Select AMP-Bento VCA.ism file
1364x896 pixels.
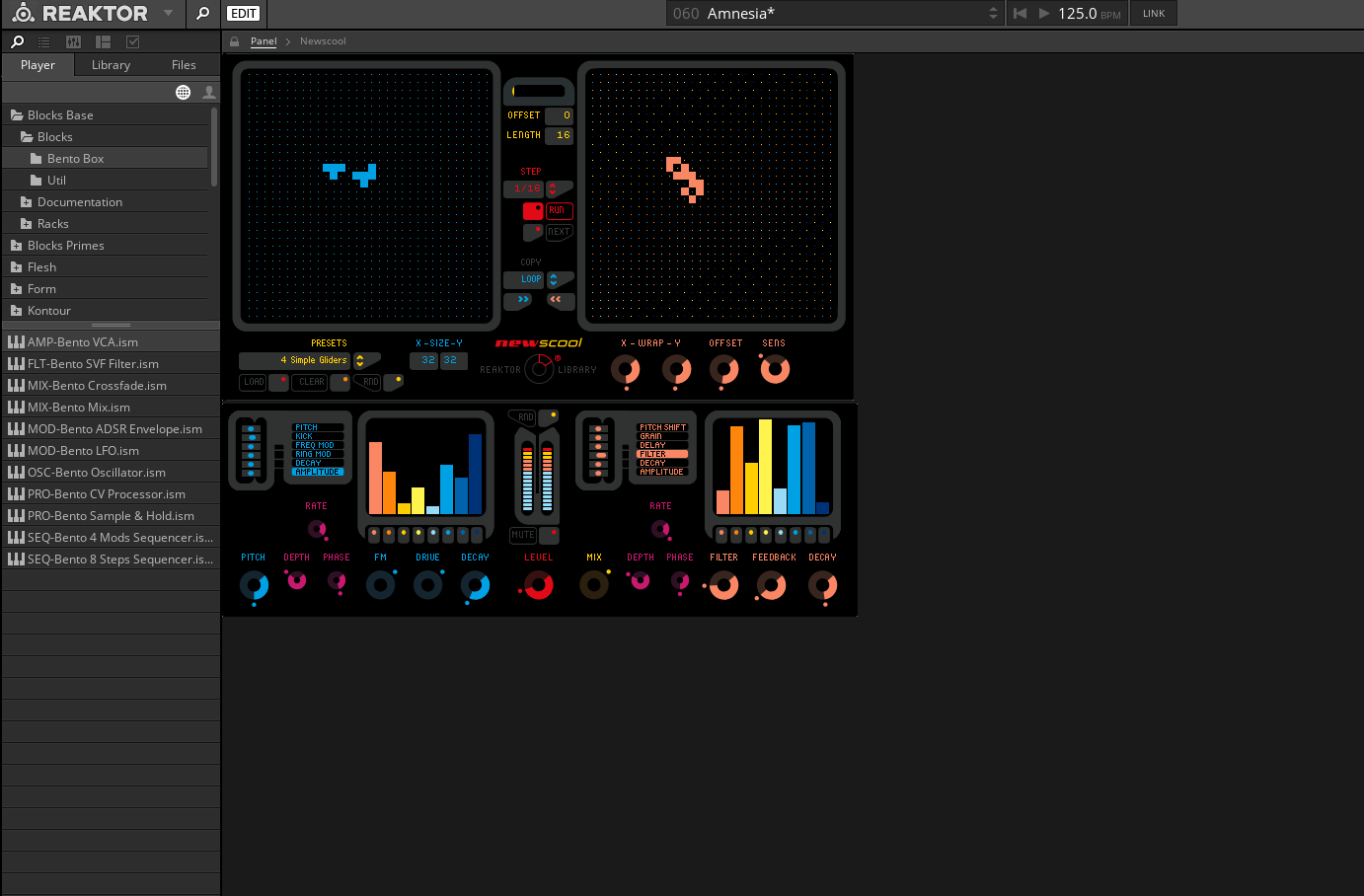tap(111, 342)
